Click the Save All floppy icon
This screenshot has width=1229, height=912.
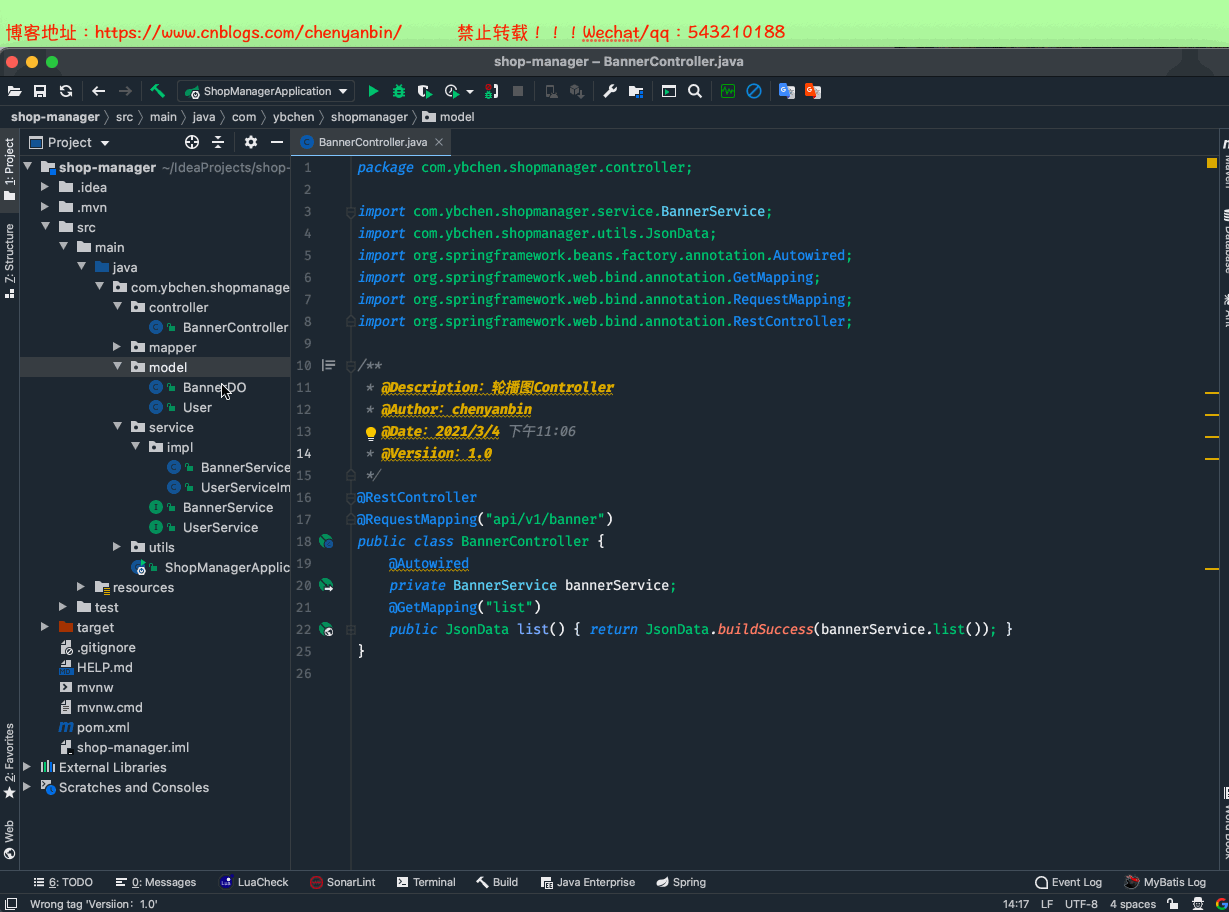tap(40, 91)
